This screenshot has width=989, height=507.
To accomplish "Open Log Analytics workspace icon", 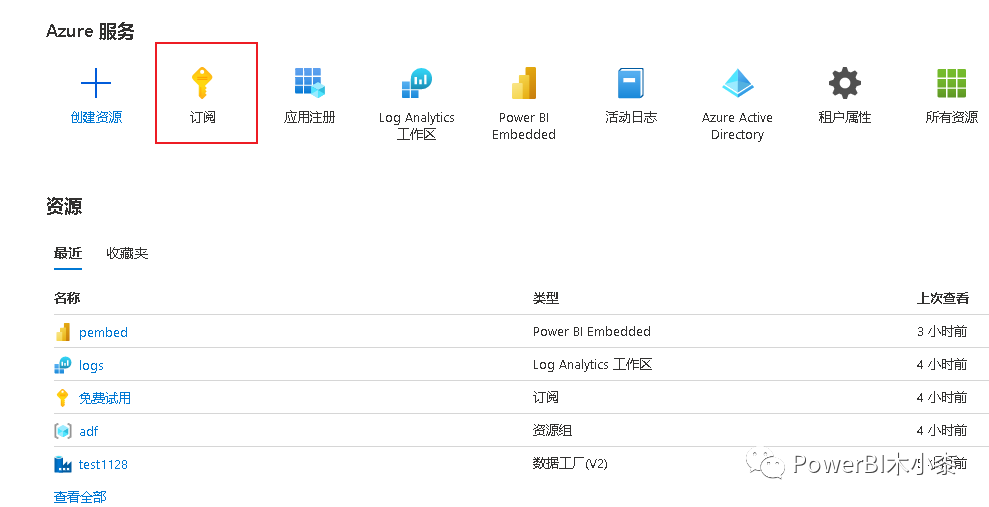I will point(416,83).
